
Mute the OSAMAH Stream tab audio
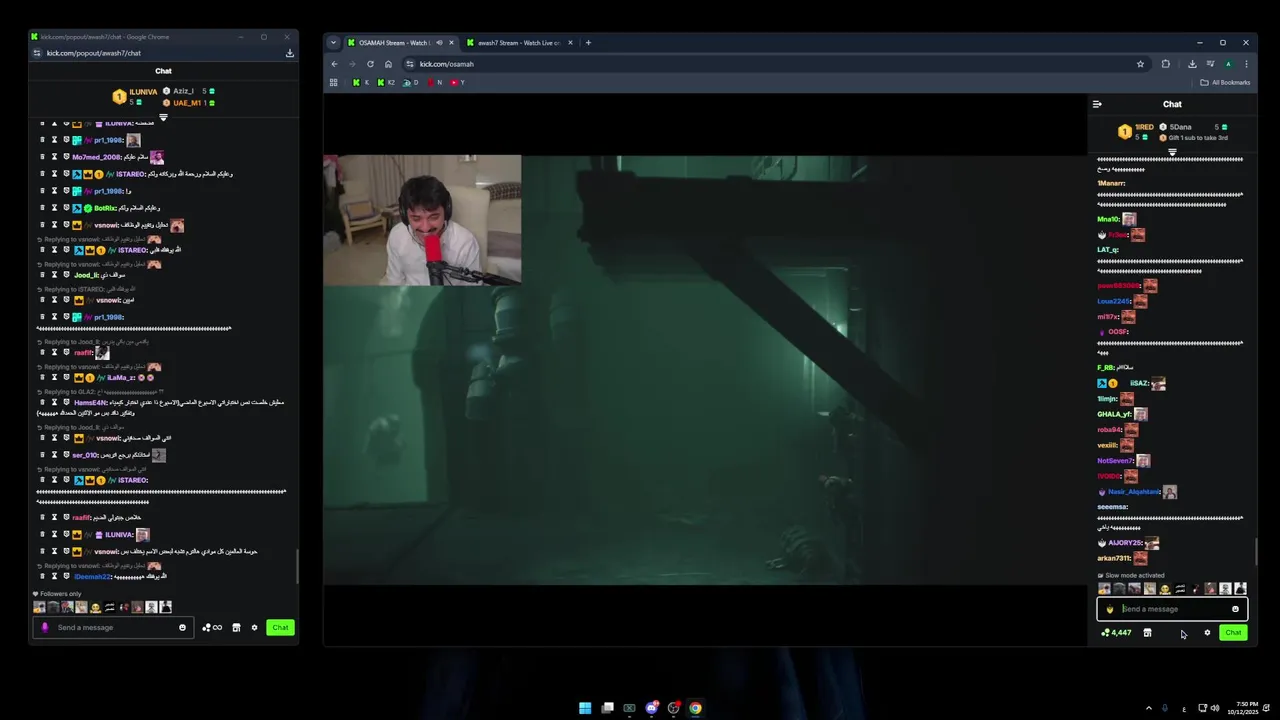pos(439,43)
